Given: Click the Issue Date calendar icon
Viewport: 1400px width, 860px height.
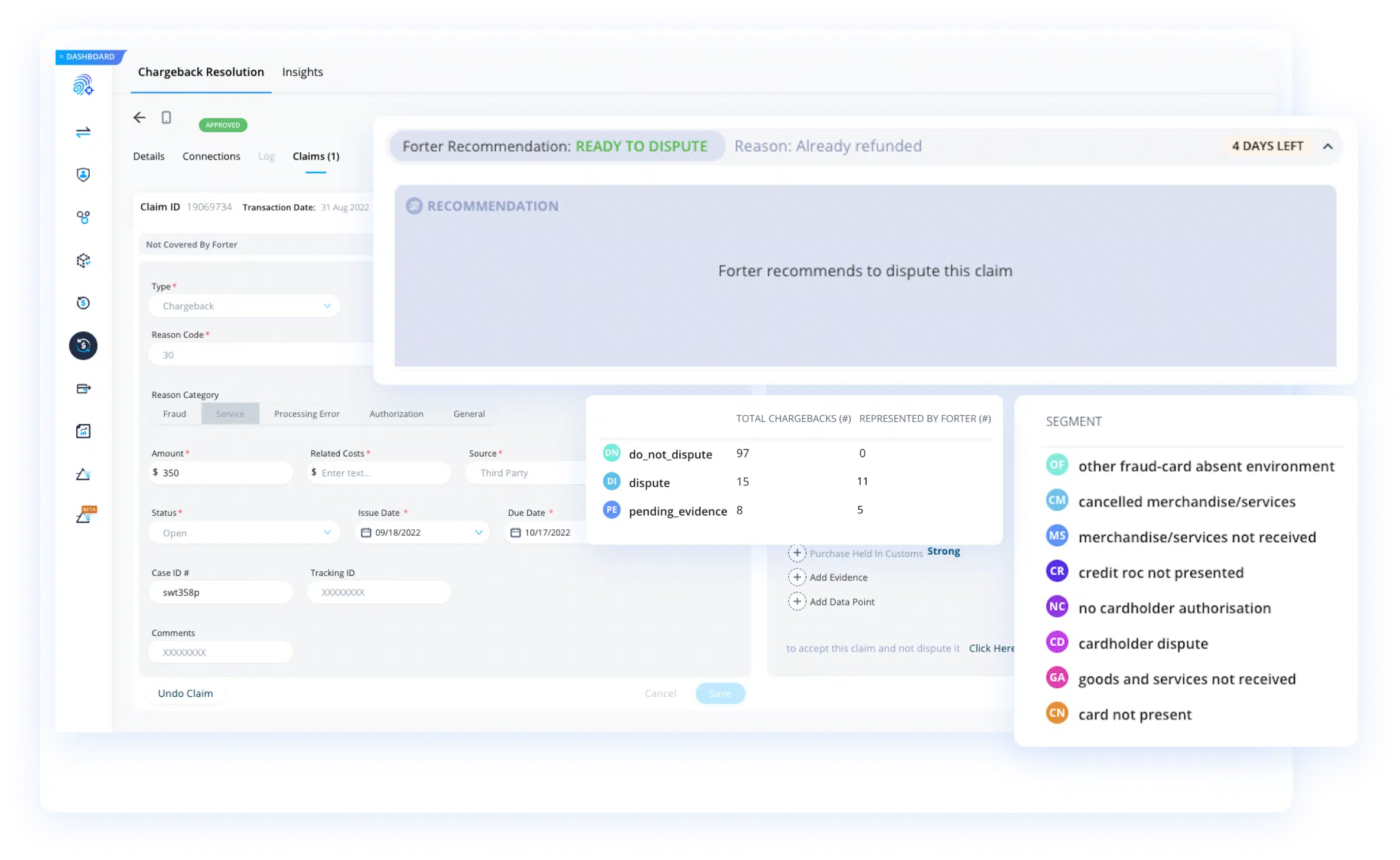Looking at the screenshot, I should [366, 533].
